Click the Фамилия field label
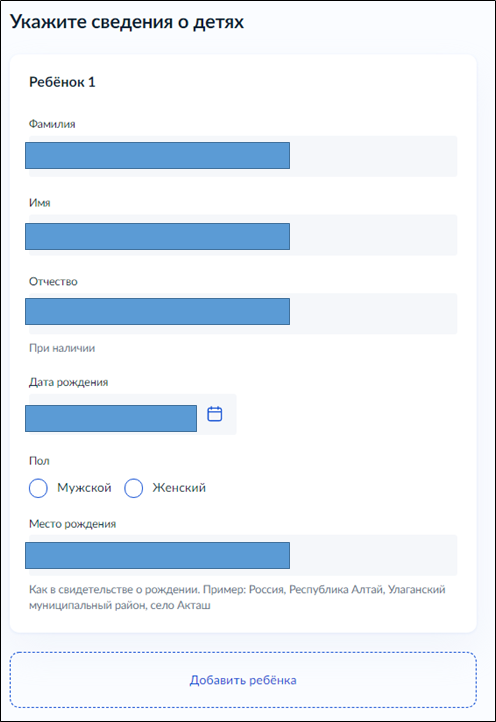The image size is (496, 722). [x=52, y=124]
